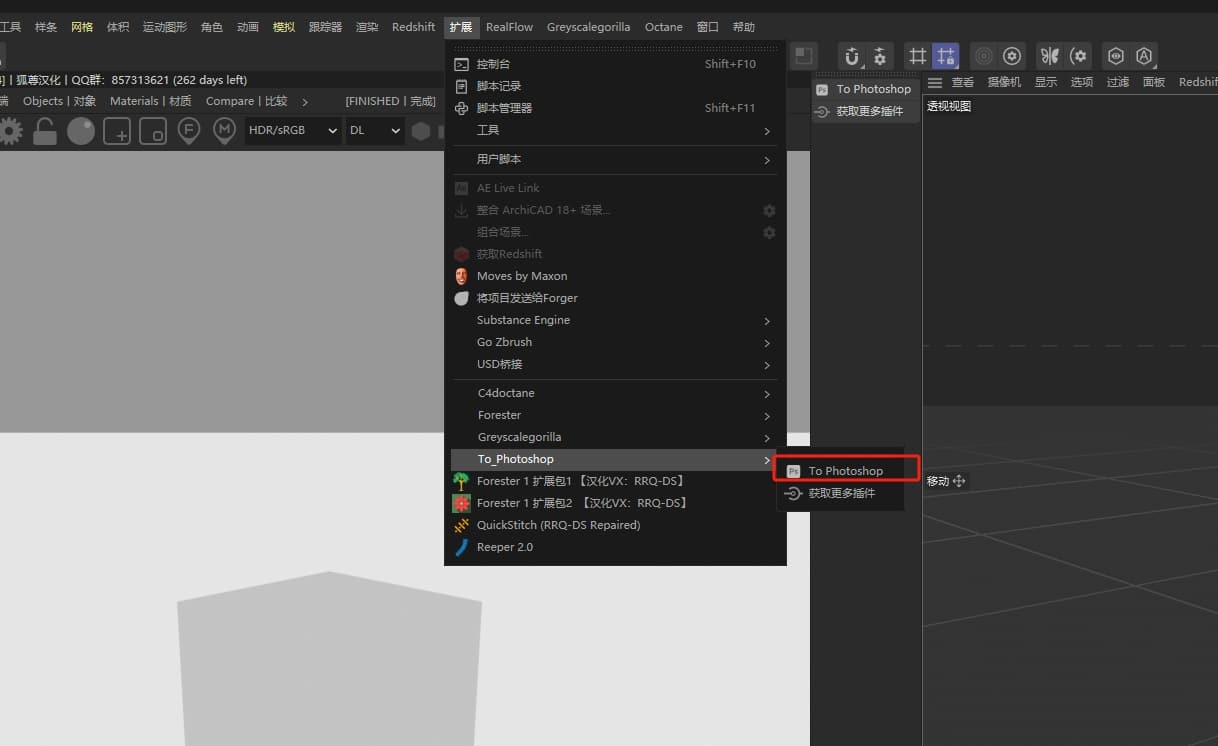Expand the 工具 submenu
This screenshot has width=1218, height=746.
pos(615,130)
